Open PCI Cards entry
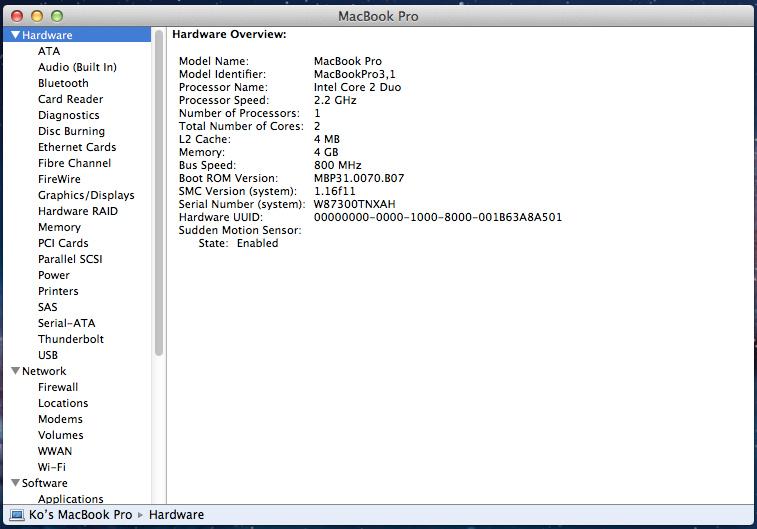 point(63,243)
